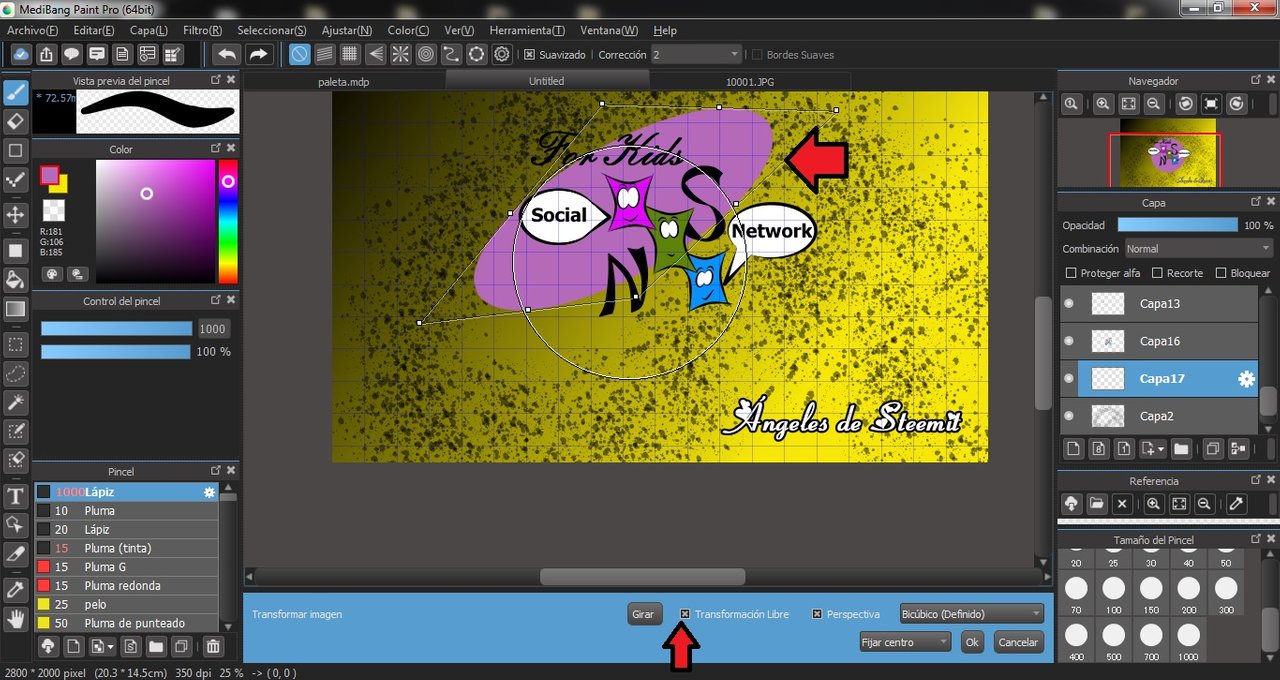
Task: Select the Bucket fill tool
Action: pos(16,278)
